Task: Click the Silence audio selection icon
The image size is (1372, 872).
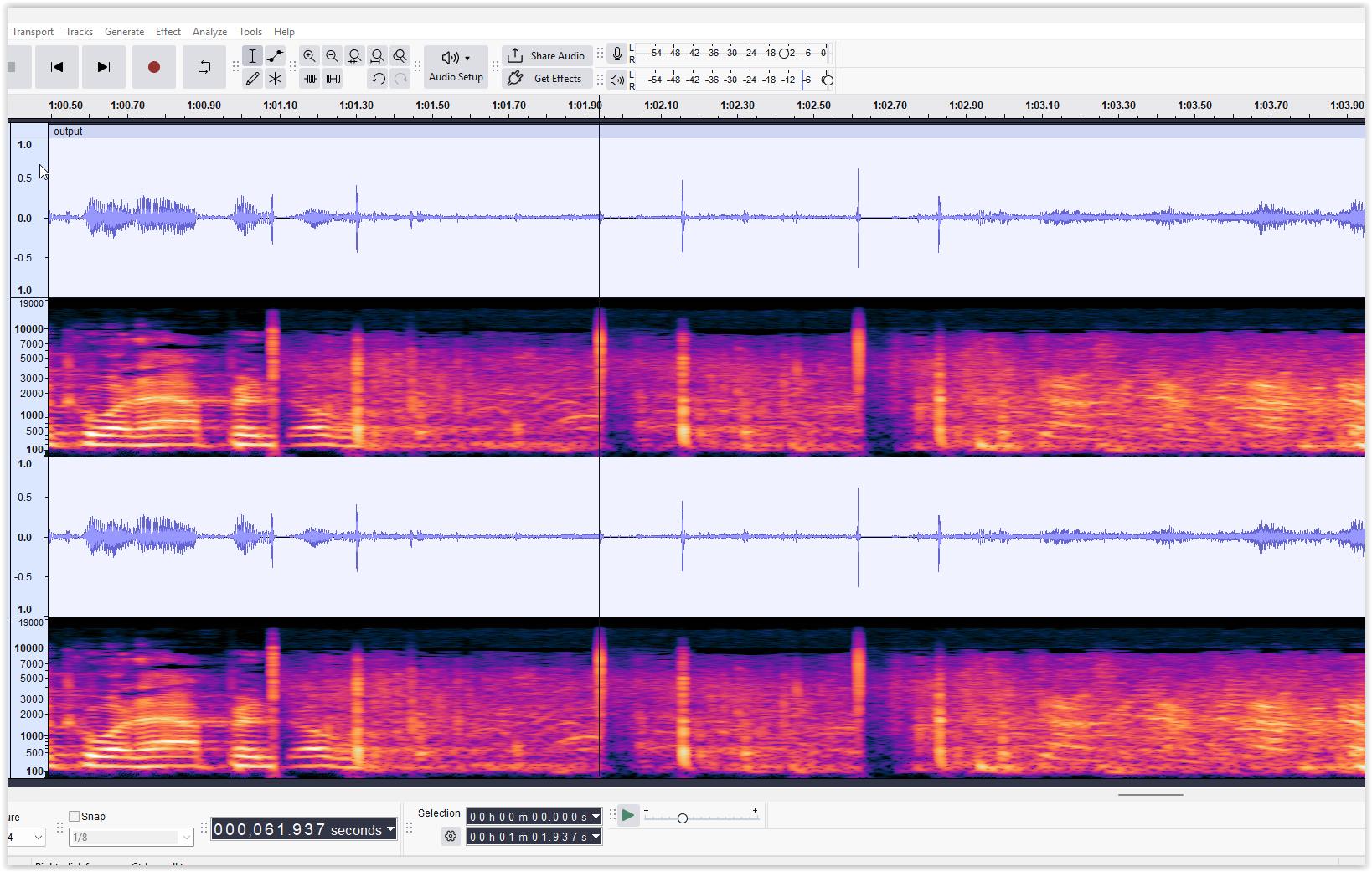Action: 333,79
